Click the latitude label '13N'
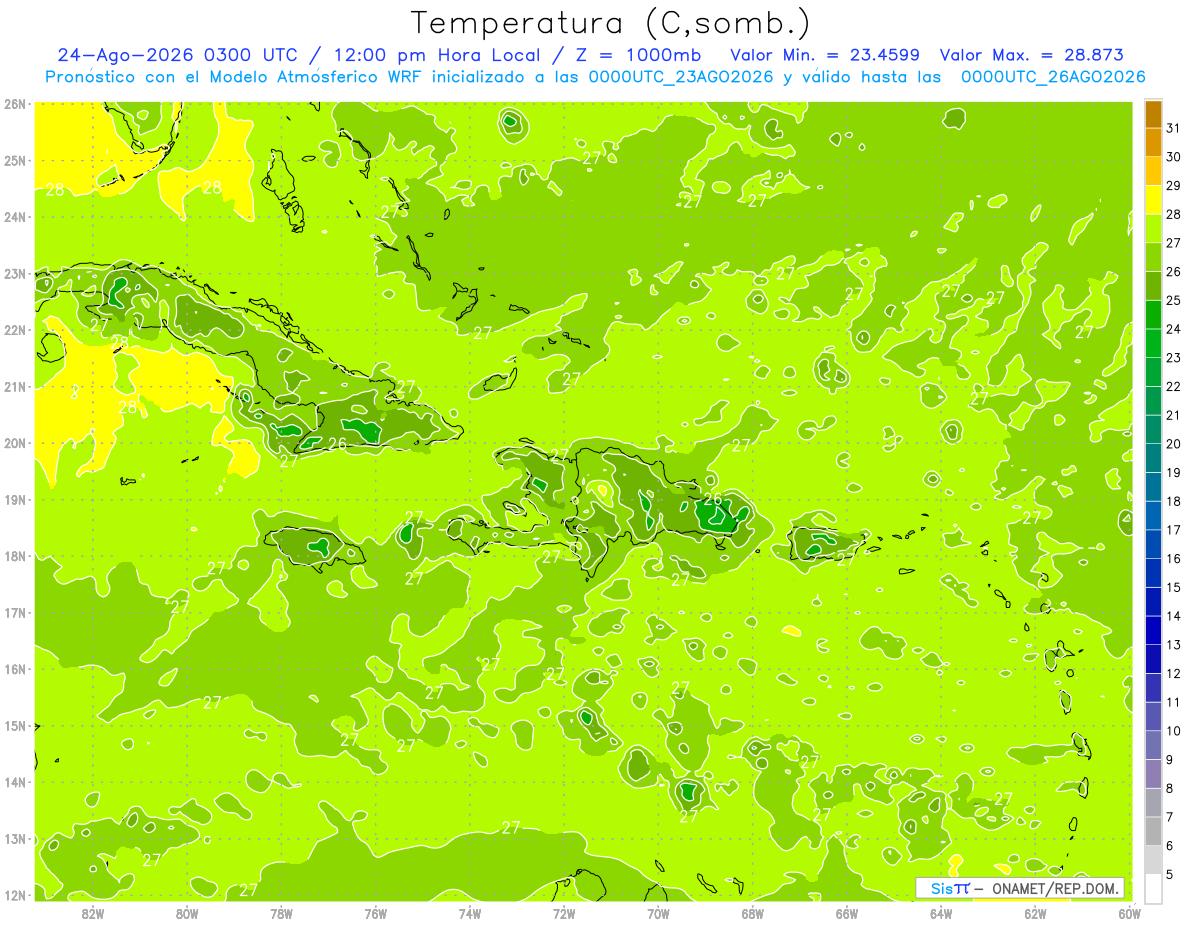 click(x=15, y=839)
